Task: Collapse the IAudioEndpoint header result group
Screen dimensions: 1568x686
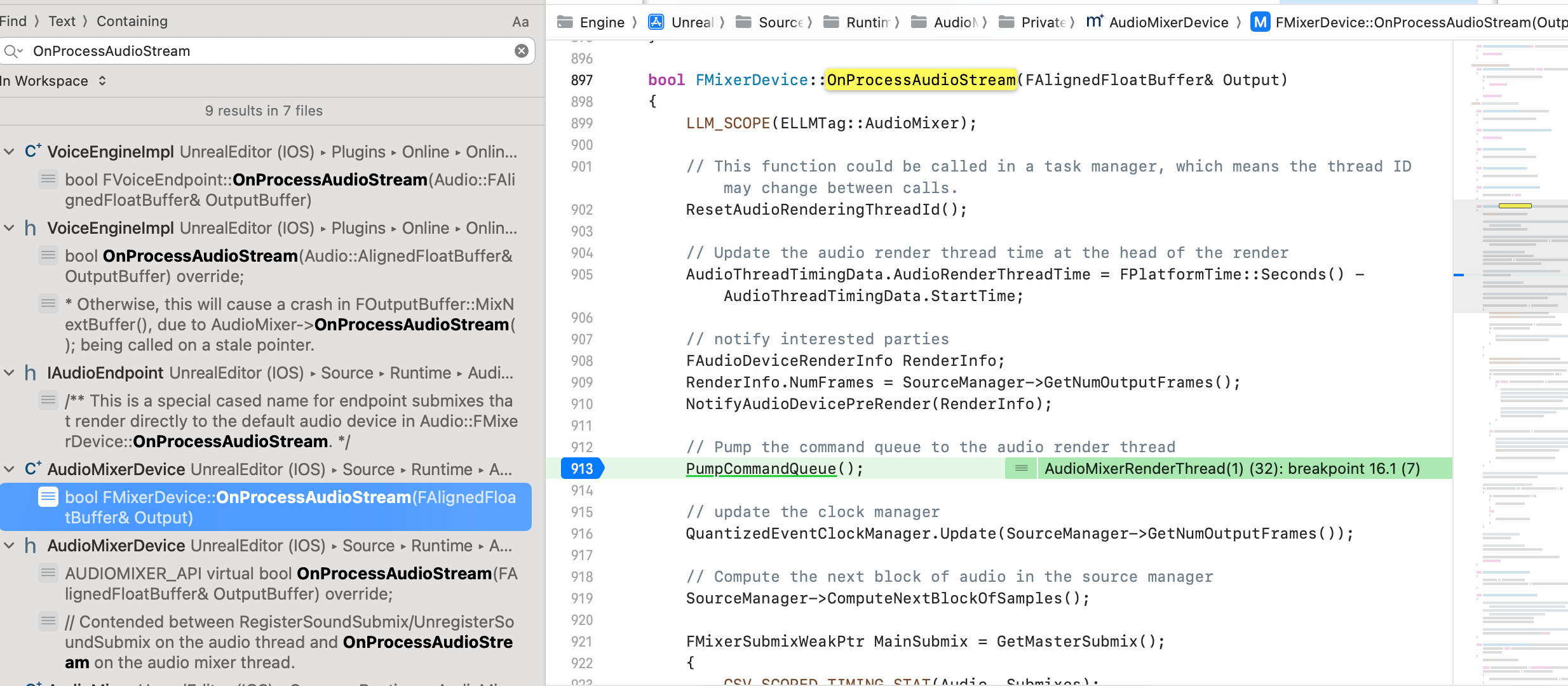Action: (x=10, y=373)
